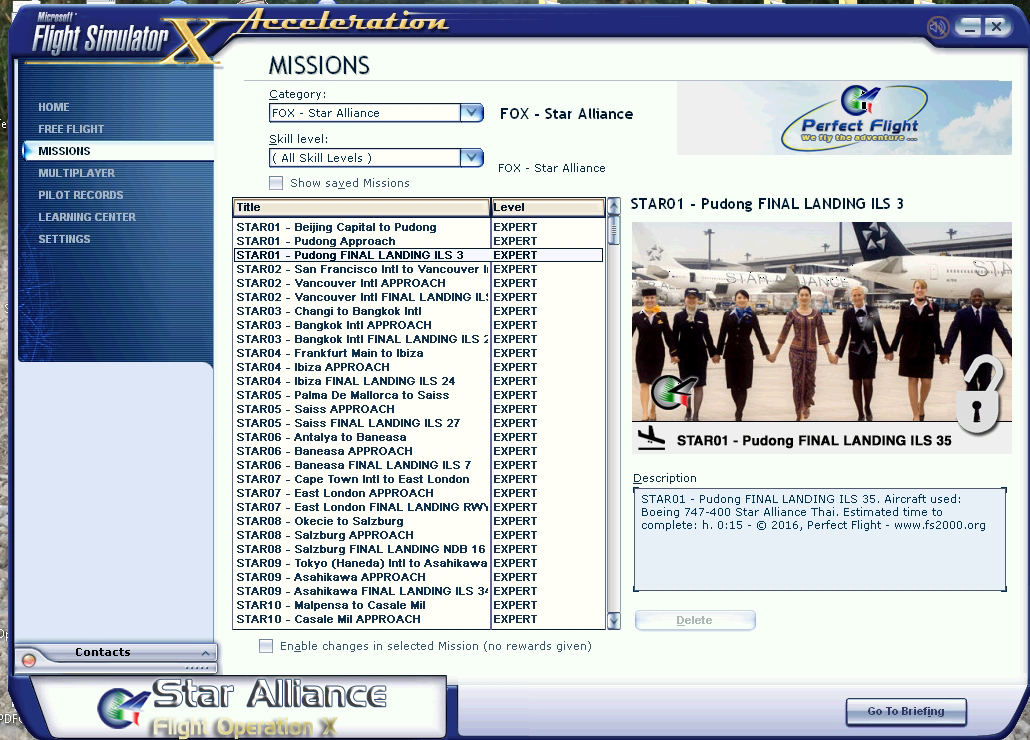Click inside the mission Description text box
Viewport: 1030px width, 740px height.
click(x=820, y=539)
